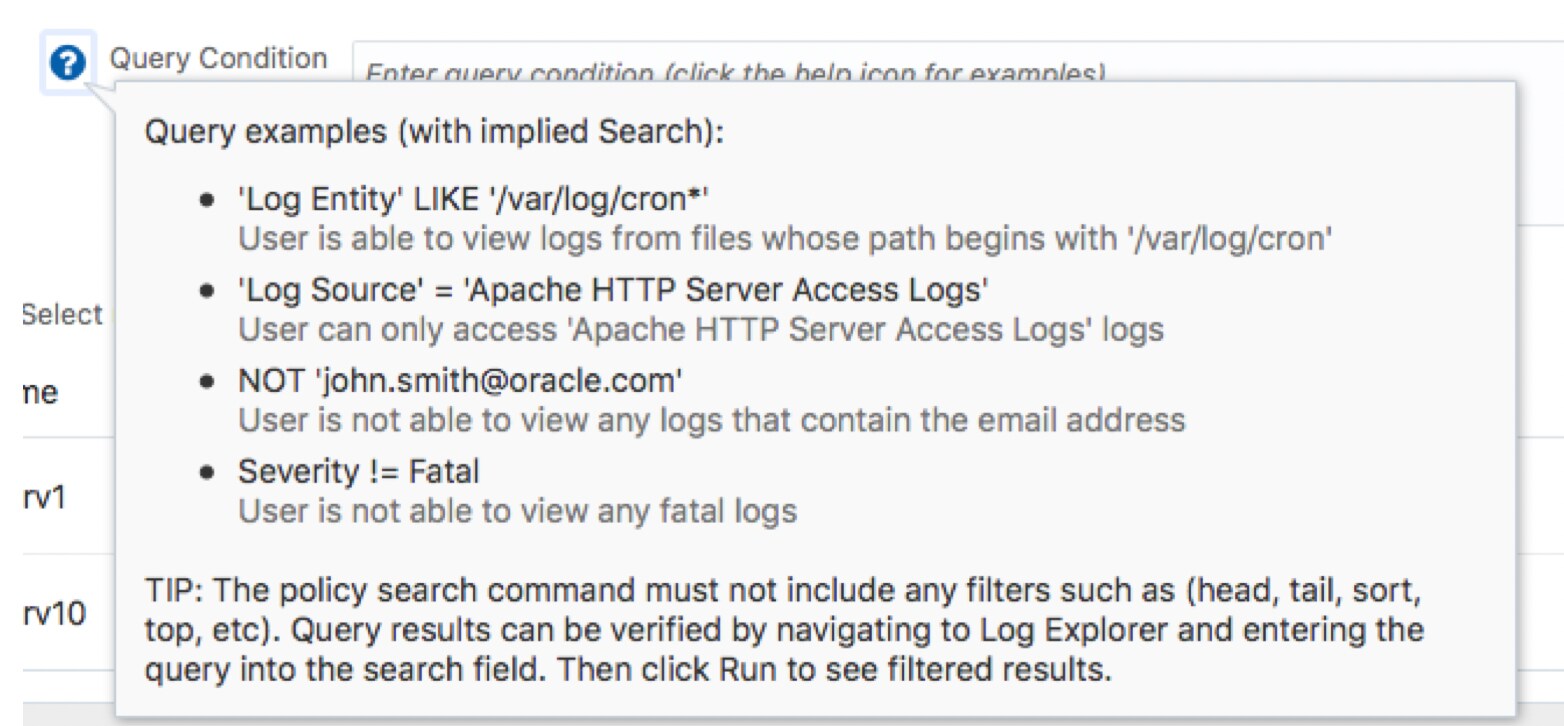Image resolution: width=1564 pixels, height=726 pixels.
Task: Click the partially hidden 'Select' label at left
Action: pos(62,315)
